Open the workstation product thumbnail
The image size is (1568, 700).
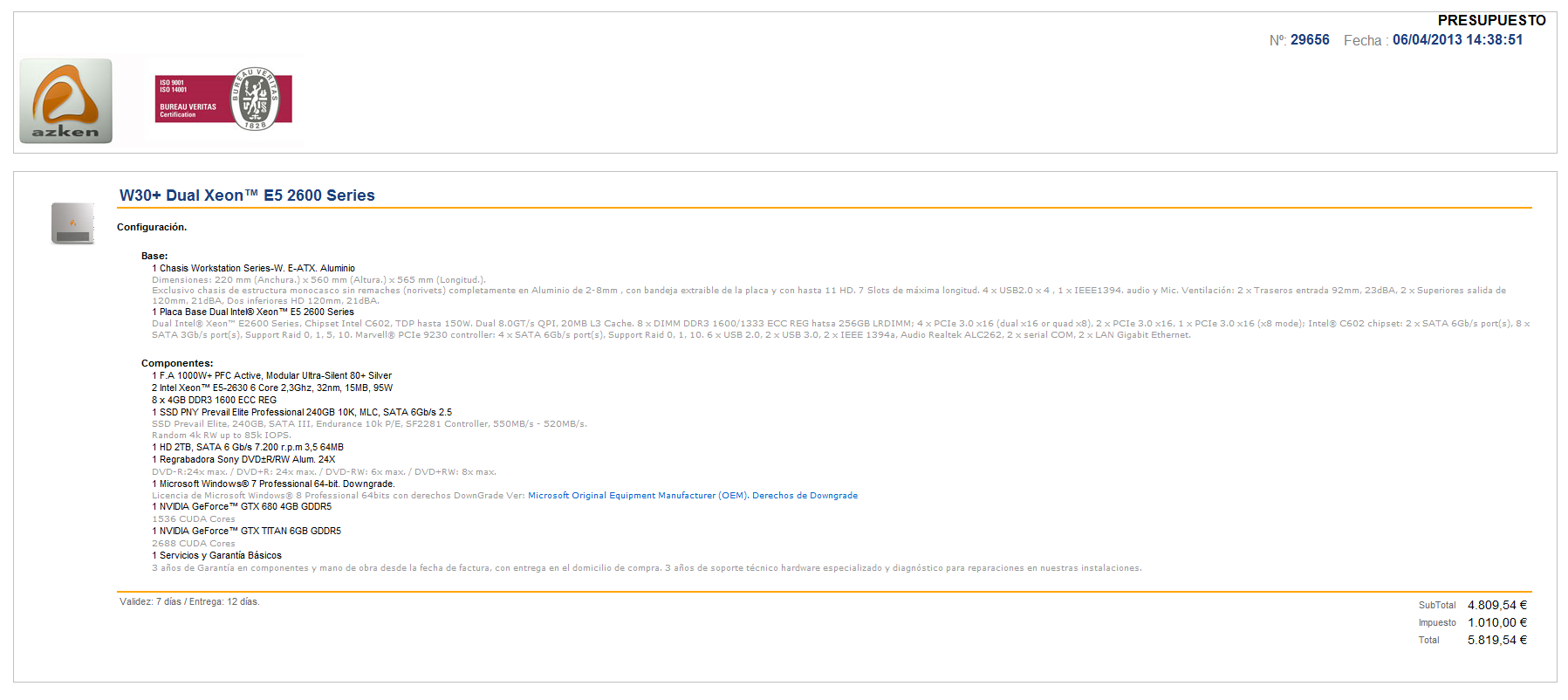click(x=73, y=223)
